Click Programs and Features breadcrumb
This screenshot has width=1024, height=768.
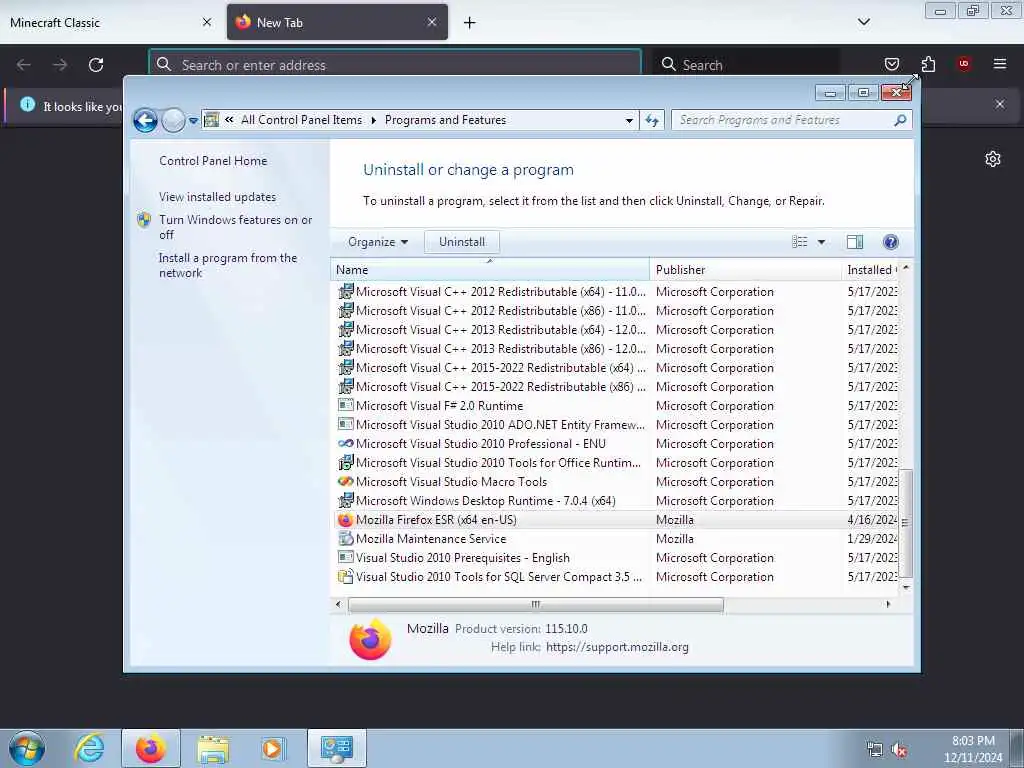pos(445,120)
